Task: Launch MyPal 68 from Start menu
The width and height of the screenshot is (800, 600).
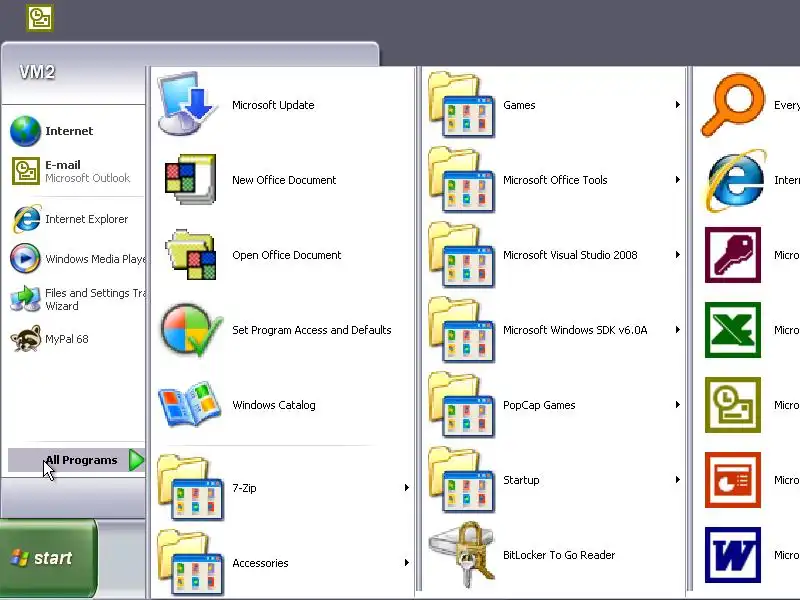Action: (76, 339)
